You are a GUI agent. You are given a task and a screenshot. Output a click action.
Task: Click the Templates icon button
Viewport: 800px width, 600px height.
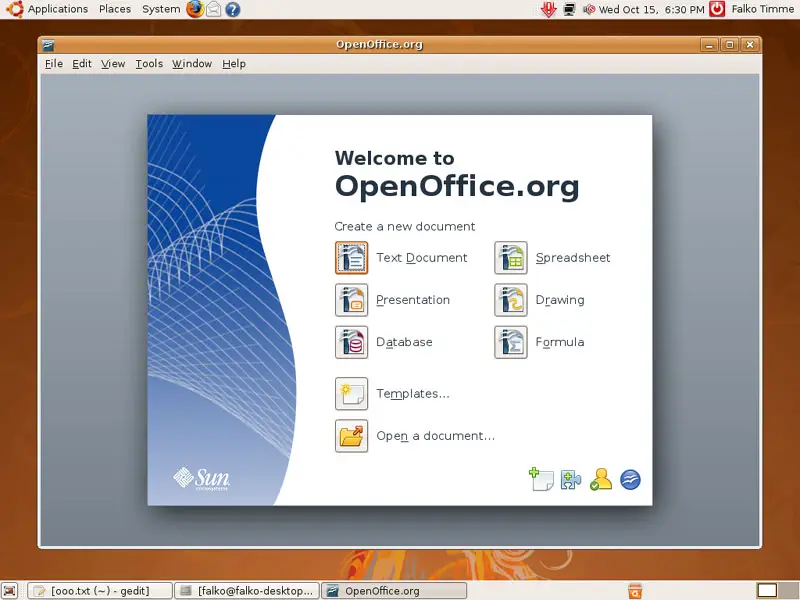pyautogui.click(x=351, y=393)
